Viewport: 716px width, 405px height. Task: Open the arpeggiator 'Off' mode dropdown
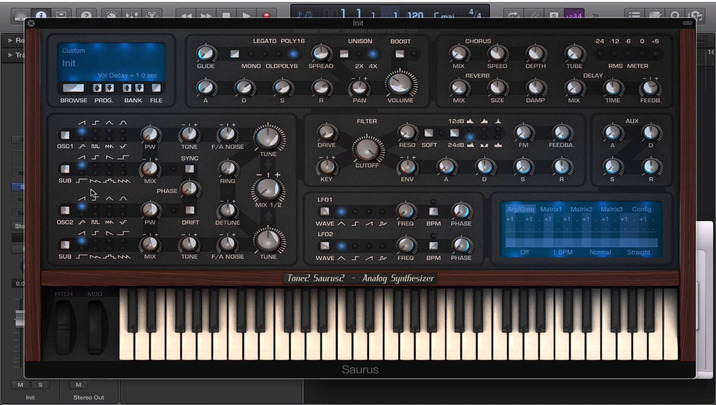tap(525, 252)
